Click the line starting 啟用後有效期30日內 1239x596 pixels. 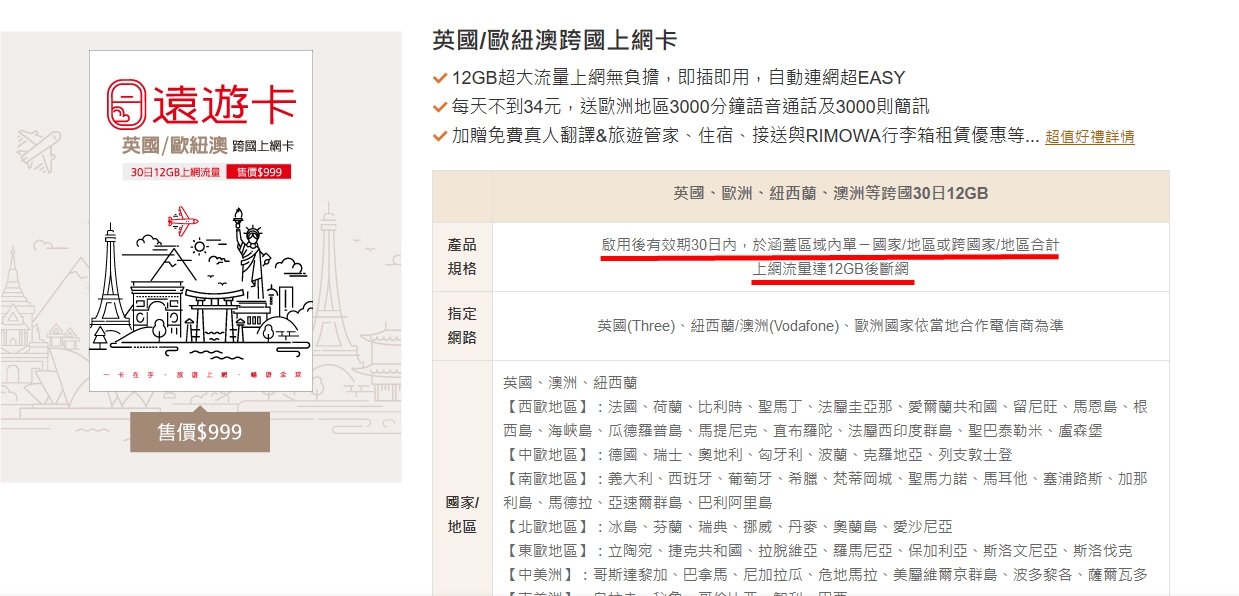[830, 245]
